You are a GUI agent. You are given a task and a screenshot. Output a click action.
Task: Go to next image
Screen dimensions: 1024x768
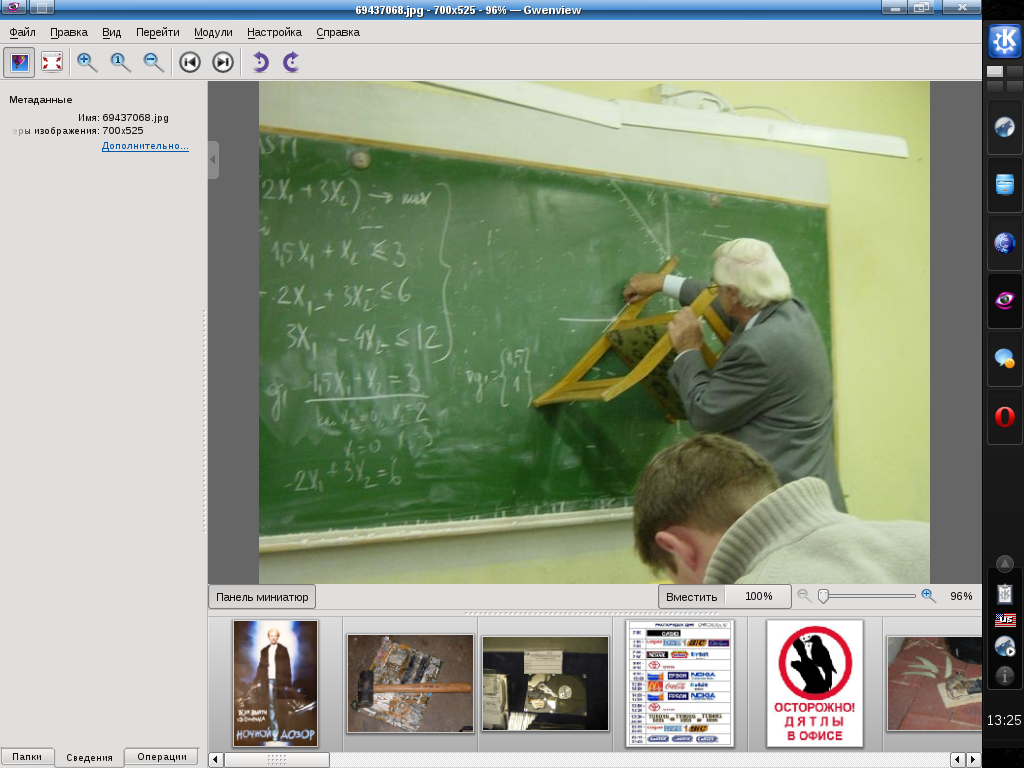click(223, 62)
